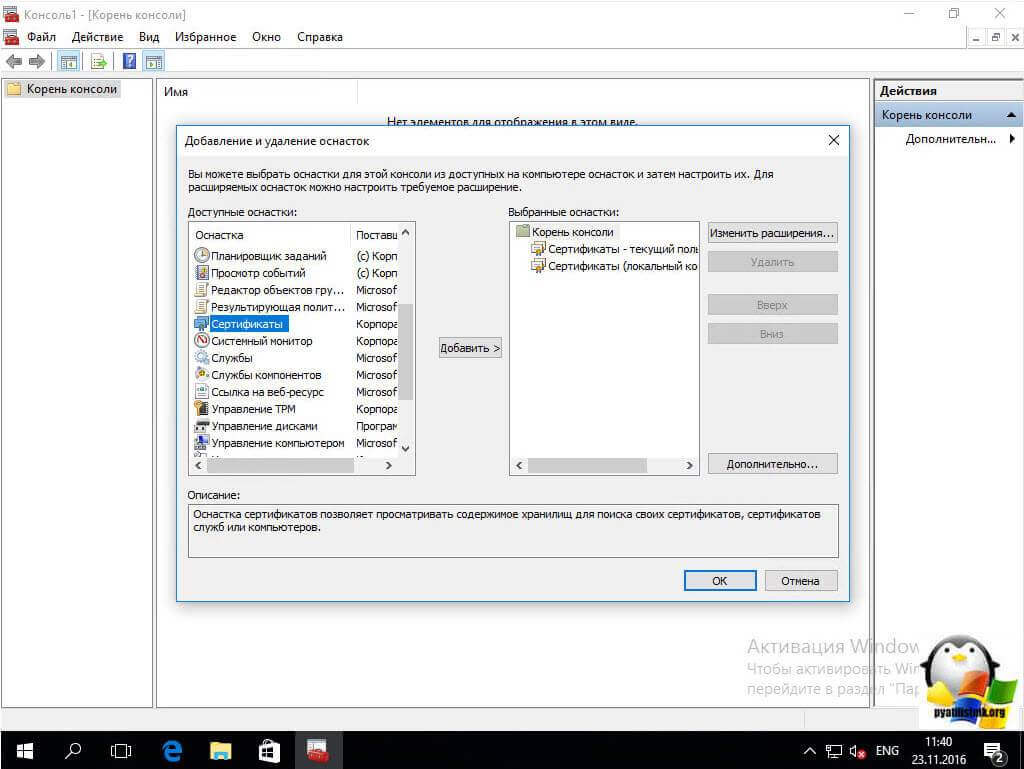This screenshot has height=769, width=1024.
Task: Select the Управление TPM snap-in
Action: (253, 409)
